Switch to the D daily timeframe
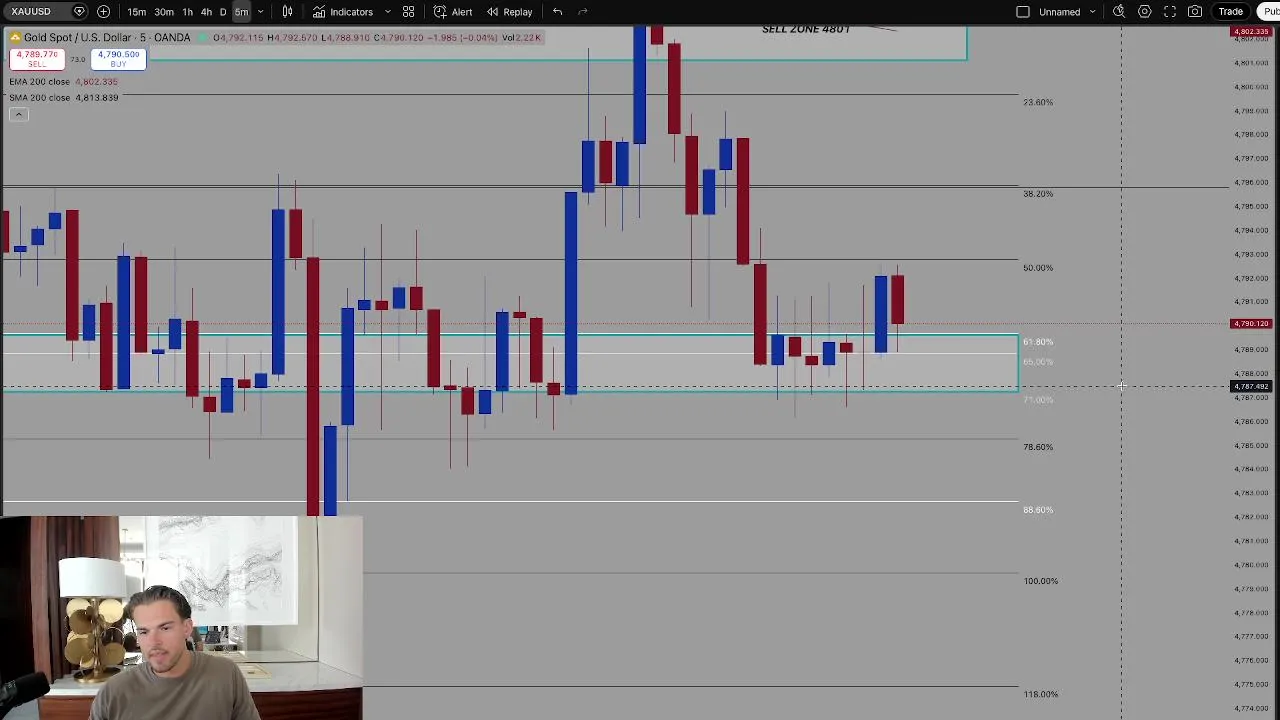Viewport: 1280px width, 720px height. (x=223, y=12)
